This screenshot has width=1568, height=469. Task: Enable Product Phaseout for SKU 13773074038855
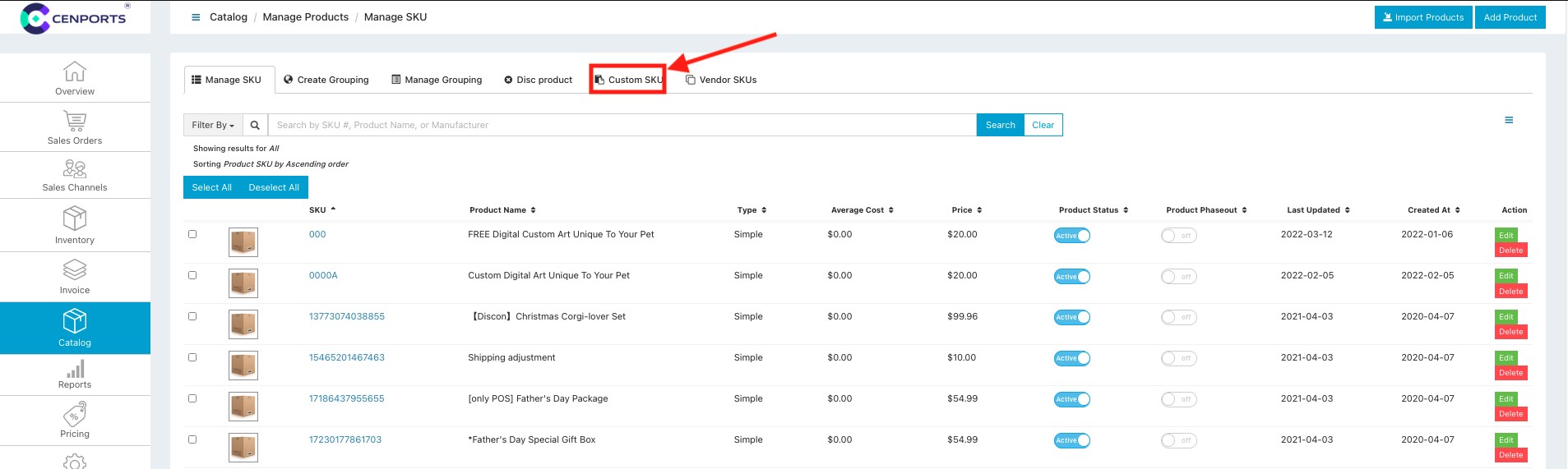[x=1178, y=318]
